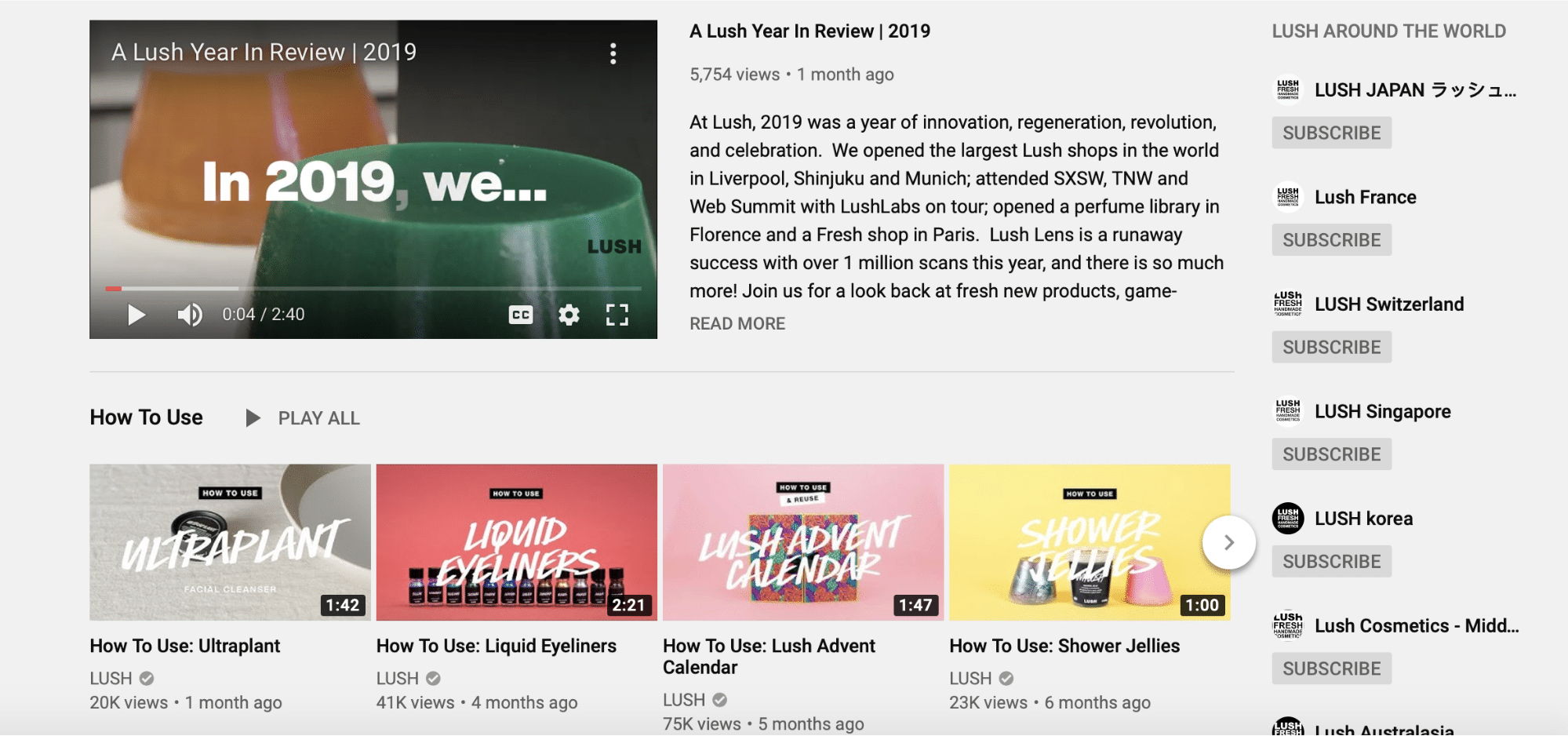Image resolution: width=1568 pixels, height=736 pixels.
Task: Click LUSH channel name under Advent Calendar
Action: point(684,699)
